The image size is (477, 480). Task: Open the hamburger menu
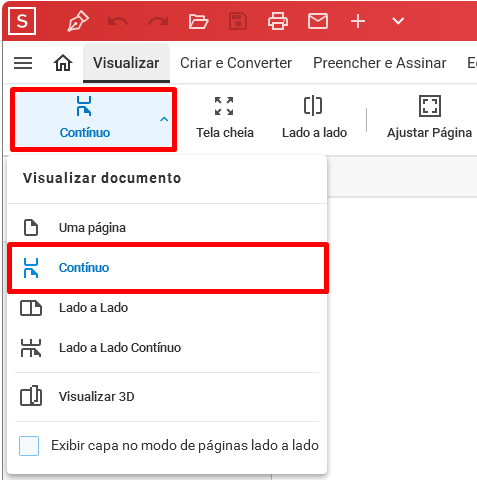[23, 63]
